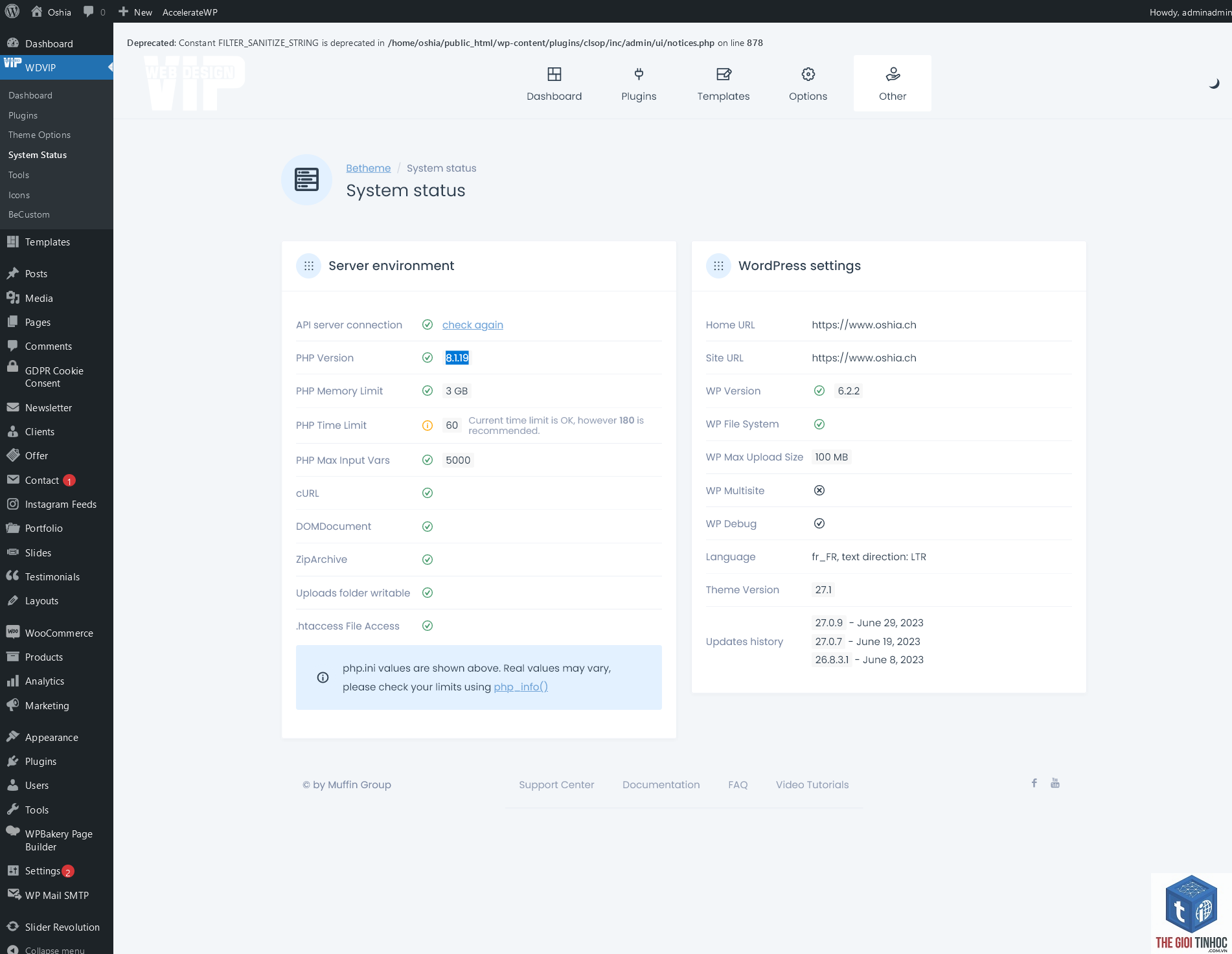1232x954 pixels.
Task: Open the Templates tab in Betheme header
Action: pos(724,84)
